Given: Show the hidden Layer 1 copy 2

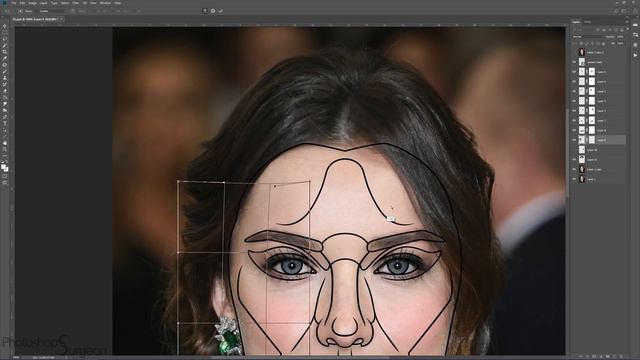Looking at the screenshot, I should pos(574,52).
